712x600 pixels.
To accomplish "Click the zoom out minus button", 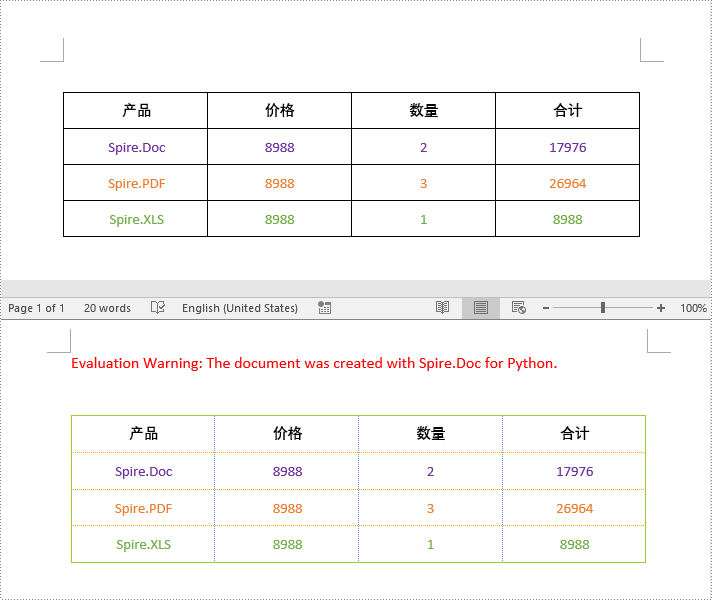I will (546, 308).
